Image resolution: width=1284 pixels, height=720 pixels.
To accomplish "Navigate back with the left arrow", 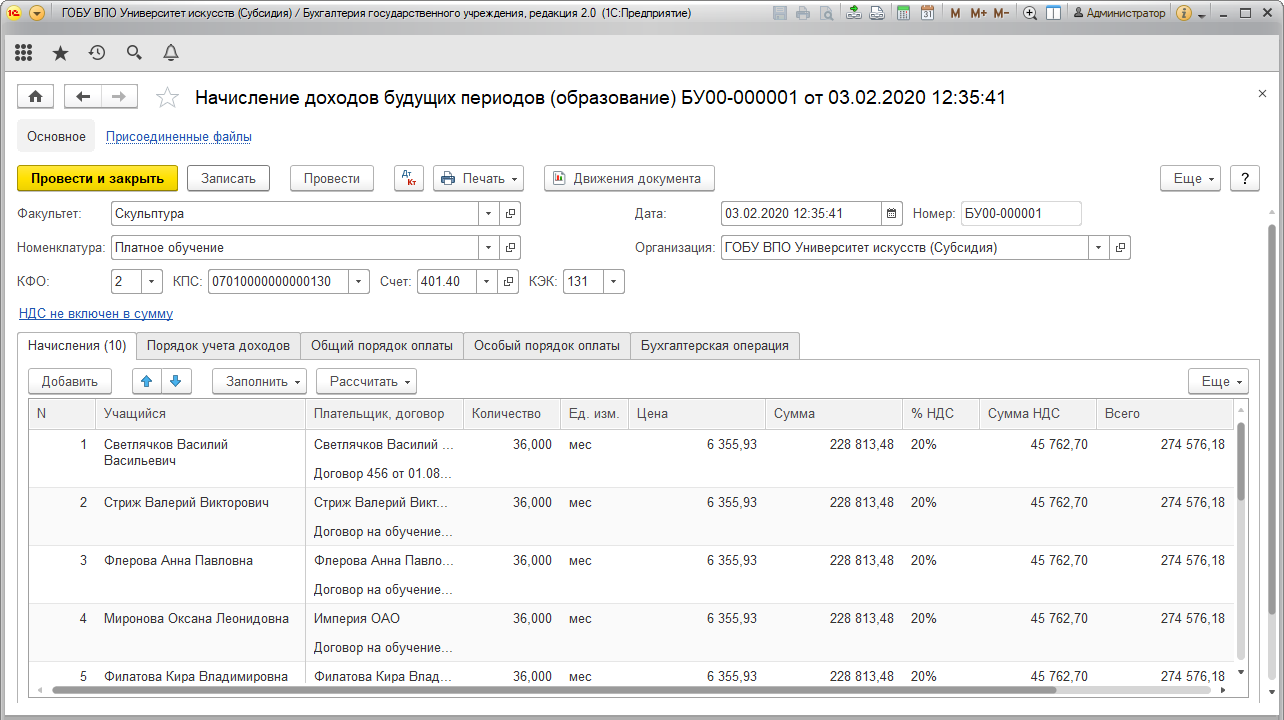I will click(x=83, y=96).
